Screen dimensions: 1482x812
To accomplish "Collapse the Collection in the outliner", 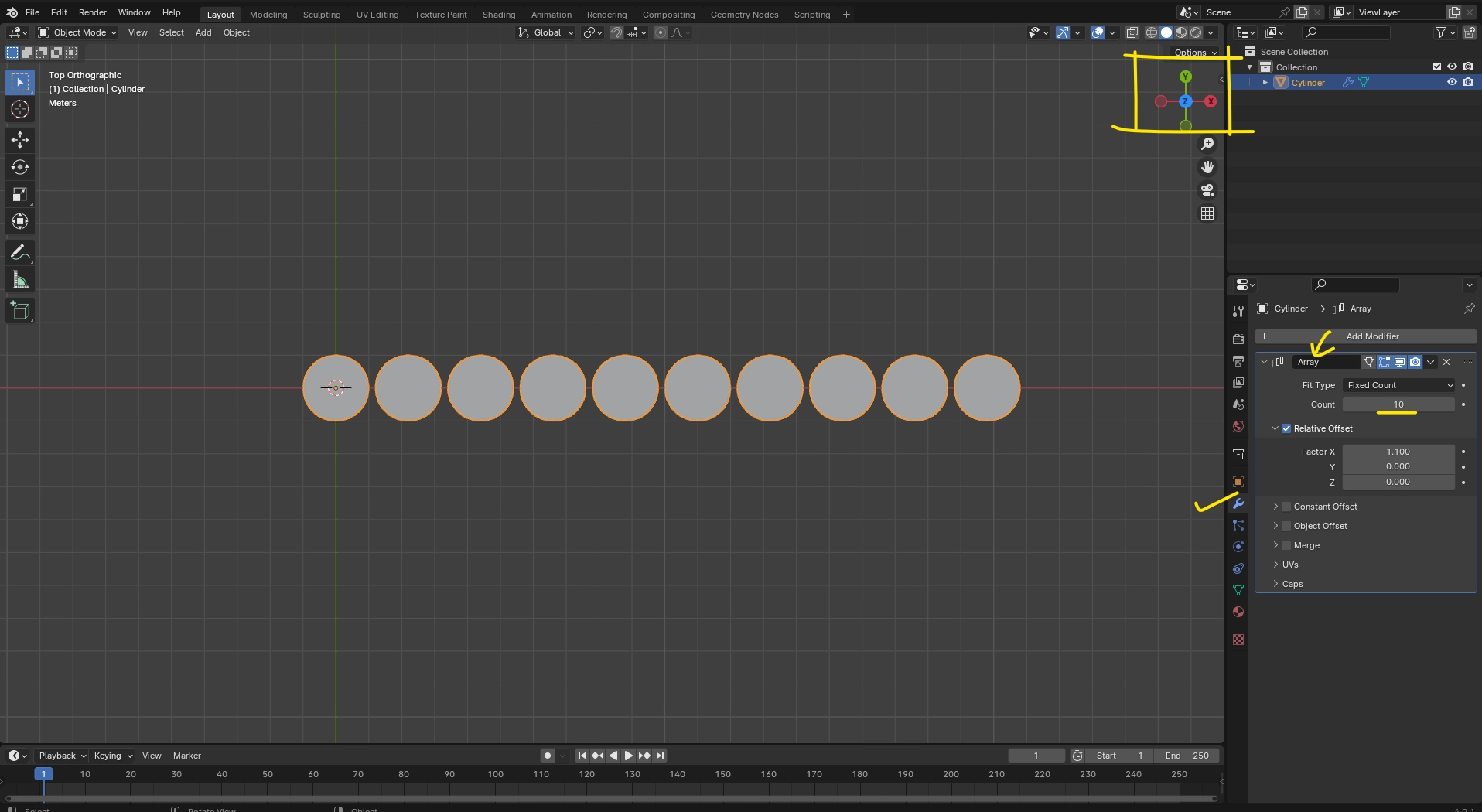I will [1250, 67].
